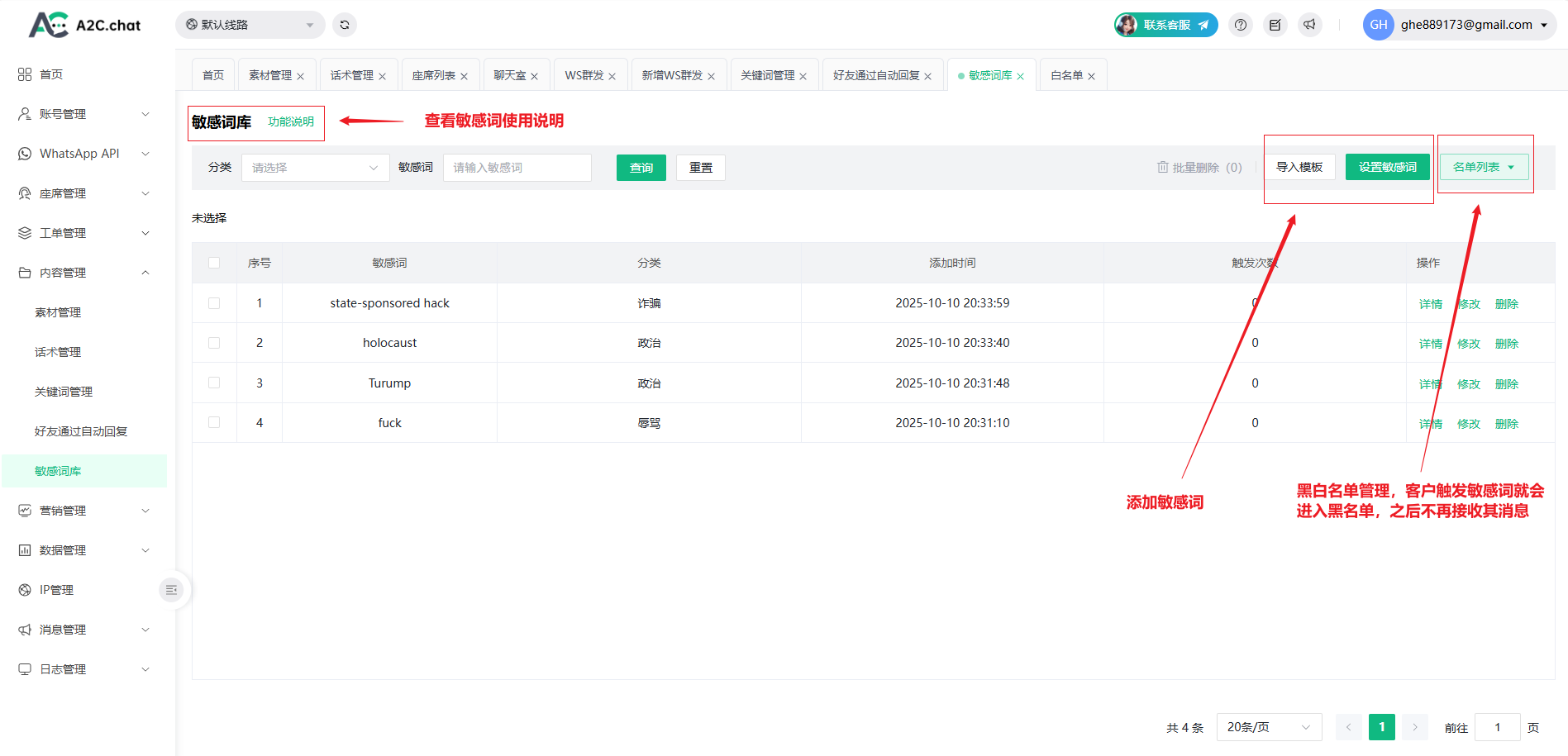1568x756 pixels.
Task: Click 删除 for the state-sponsored hack row
Action: (x=1507, y=304)
